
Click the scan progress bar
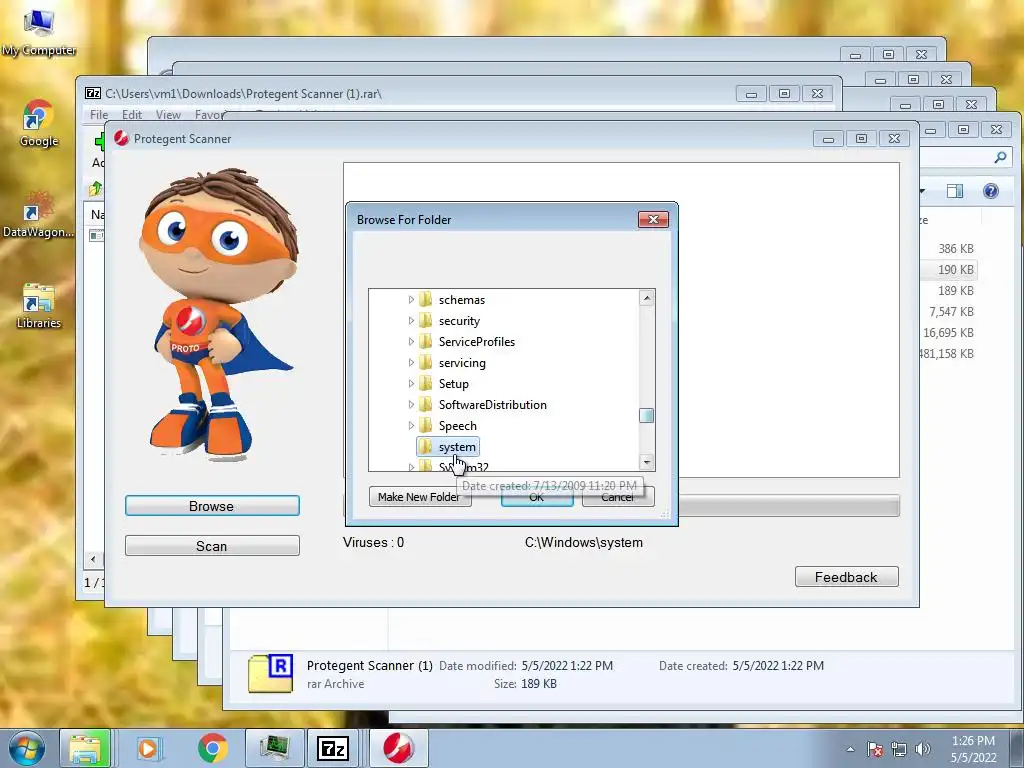coord(788,505)
